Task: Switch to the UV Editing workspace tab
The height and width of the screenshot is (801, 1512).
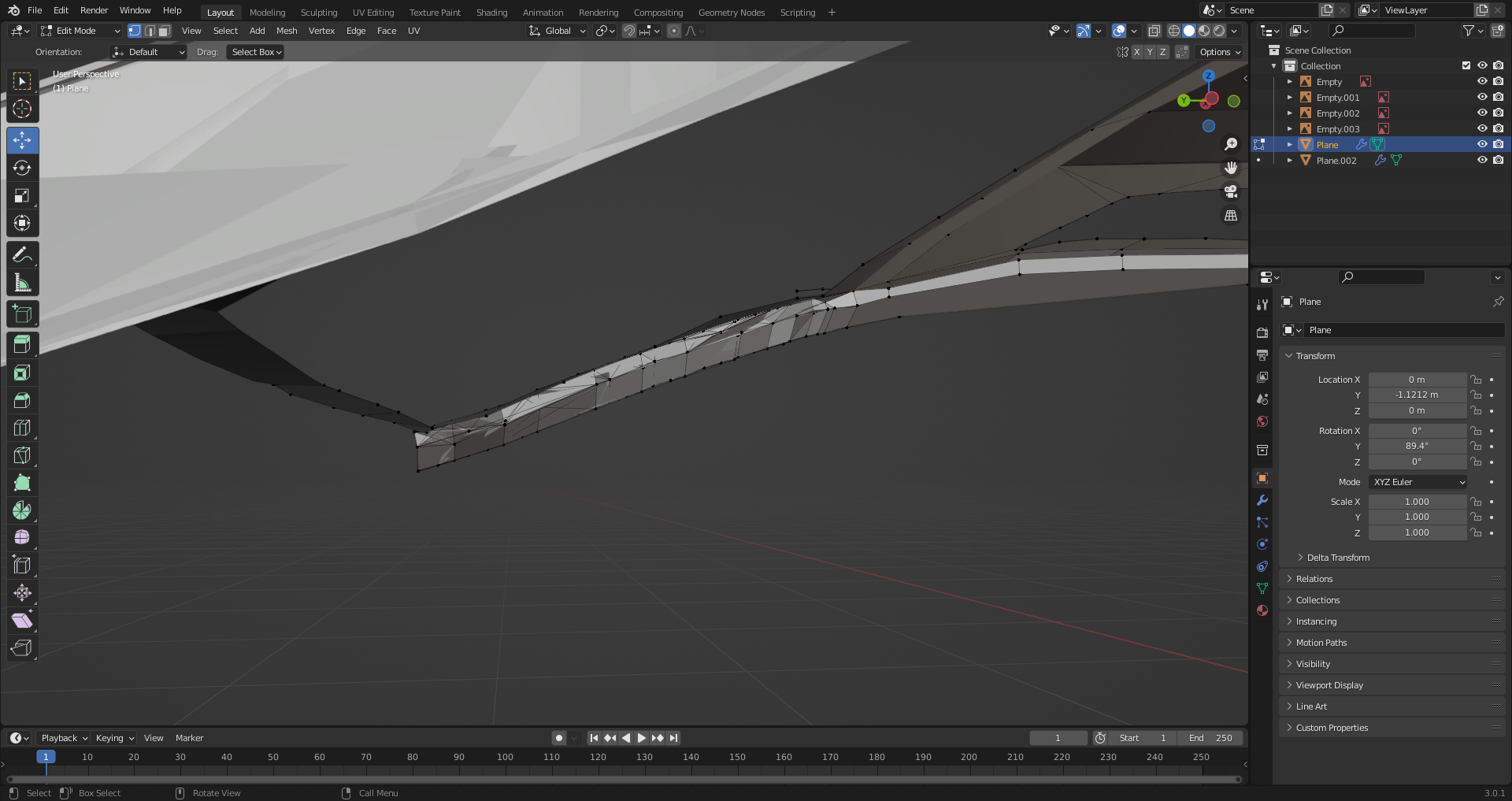Action: coord(373,13)
